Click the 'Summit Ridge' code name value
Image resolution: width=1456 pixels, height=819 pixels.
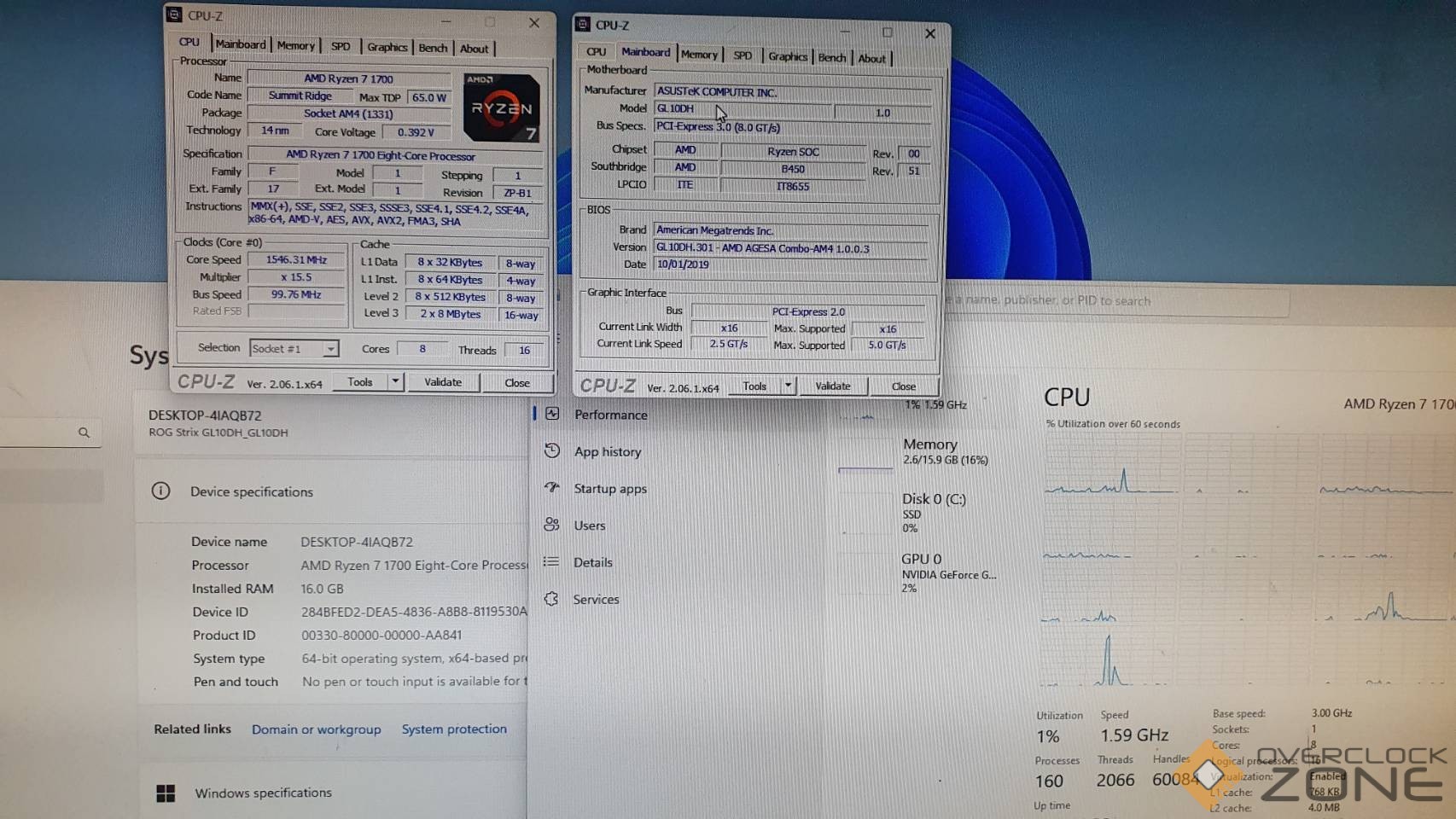pyautogui.click(x=300, y=96)
